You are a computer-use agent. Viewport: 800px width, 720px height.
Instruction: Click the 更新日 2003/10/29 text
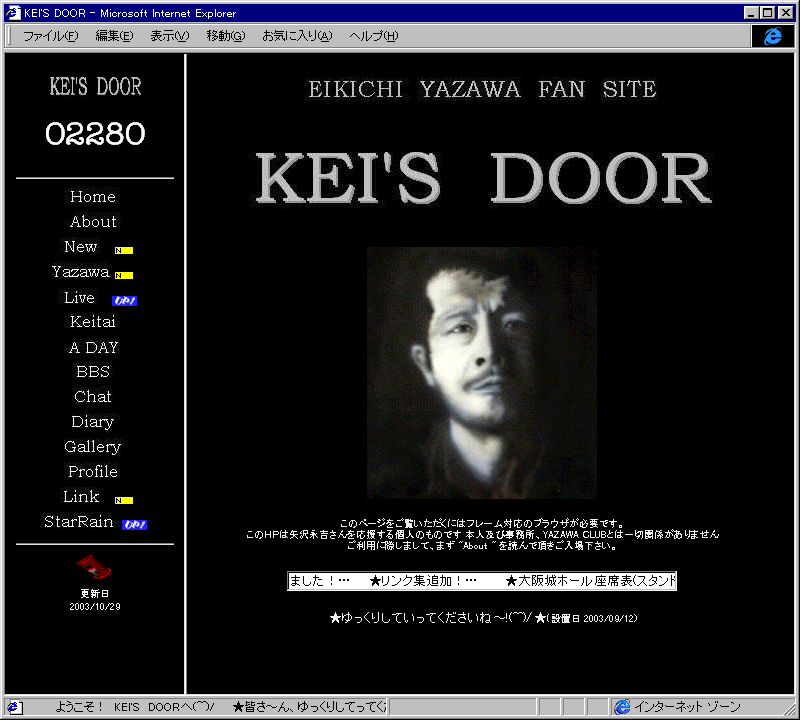pyautogui.click(x=95, y=600)
